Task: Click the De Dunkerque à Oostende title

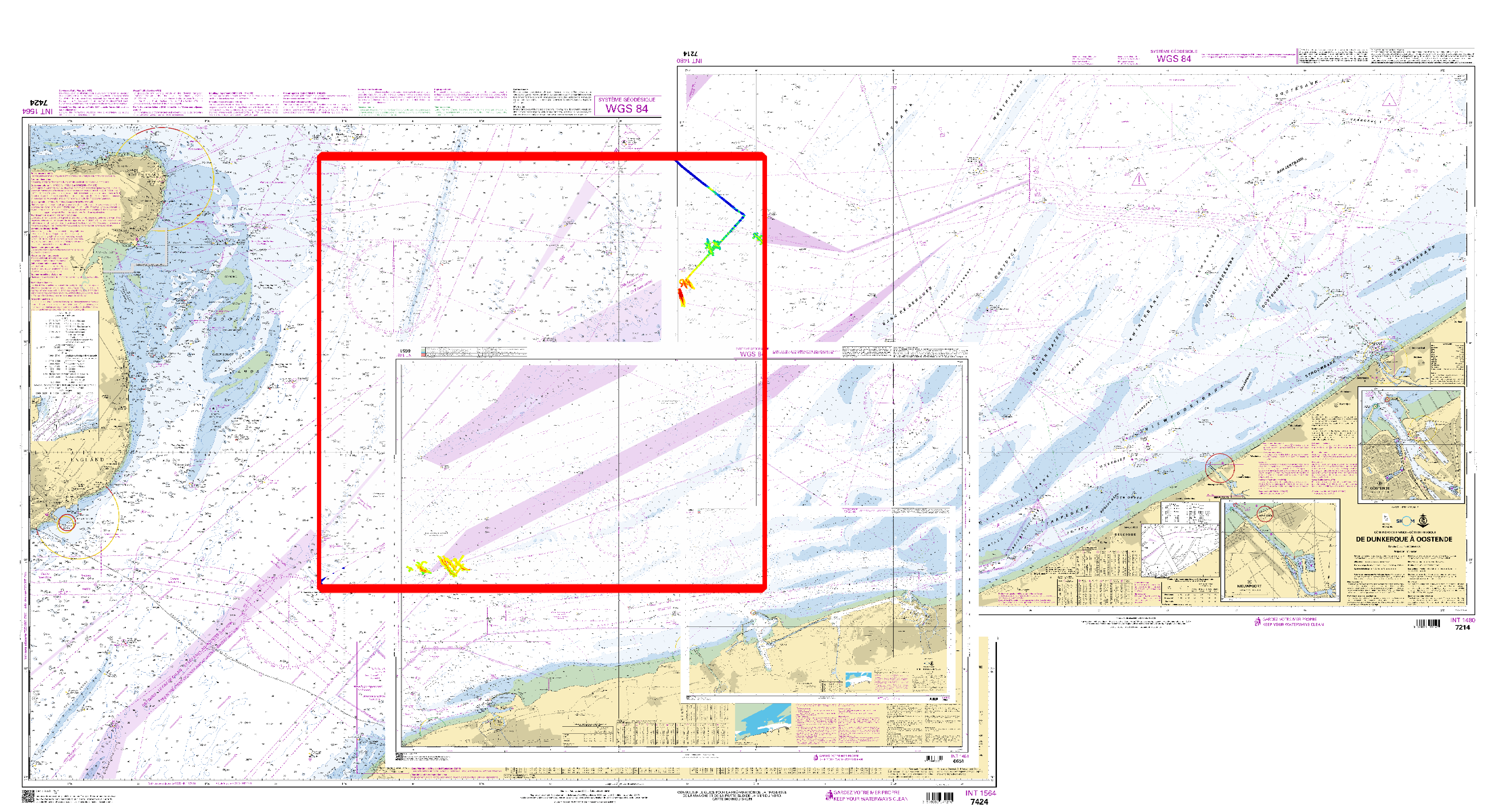Action: click(1404, 539)
